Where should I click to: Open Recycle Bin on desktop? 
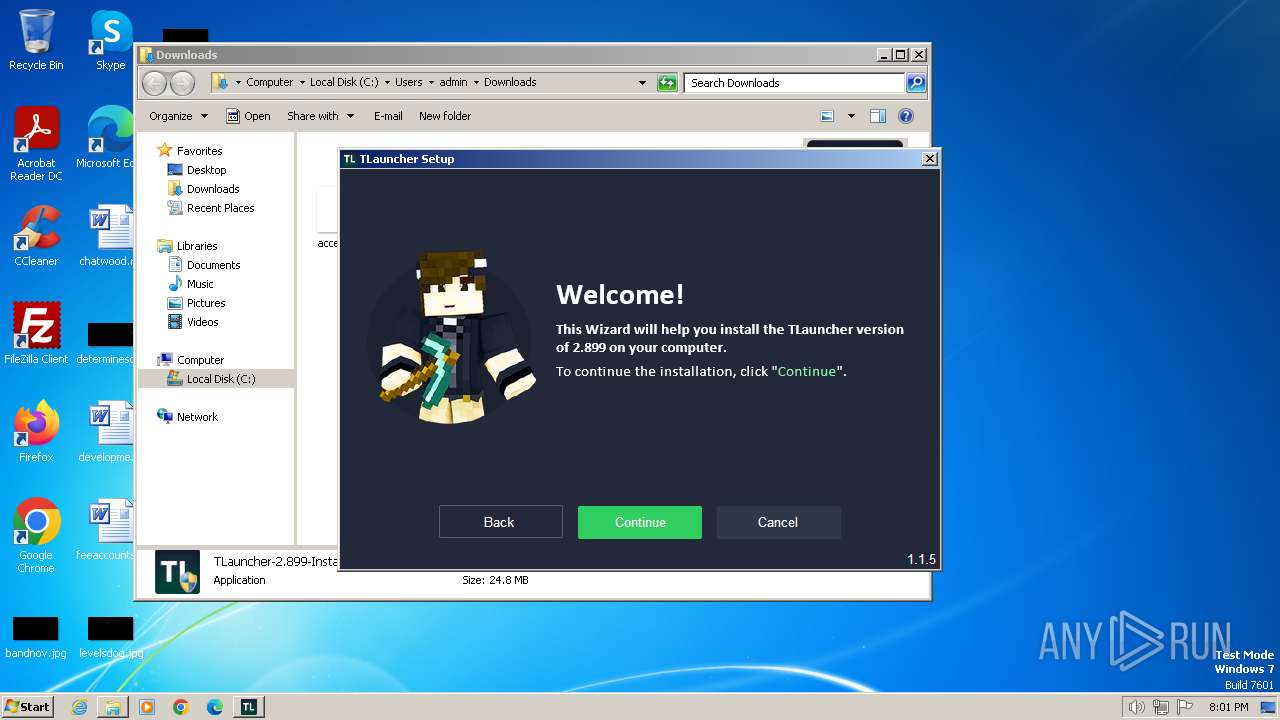(x=36, y=40)
